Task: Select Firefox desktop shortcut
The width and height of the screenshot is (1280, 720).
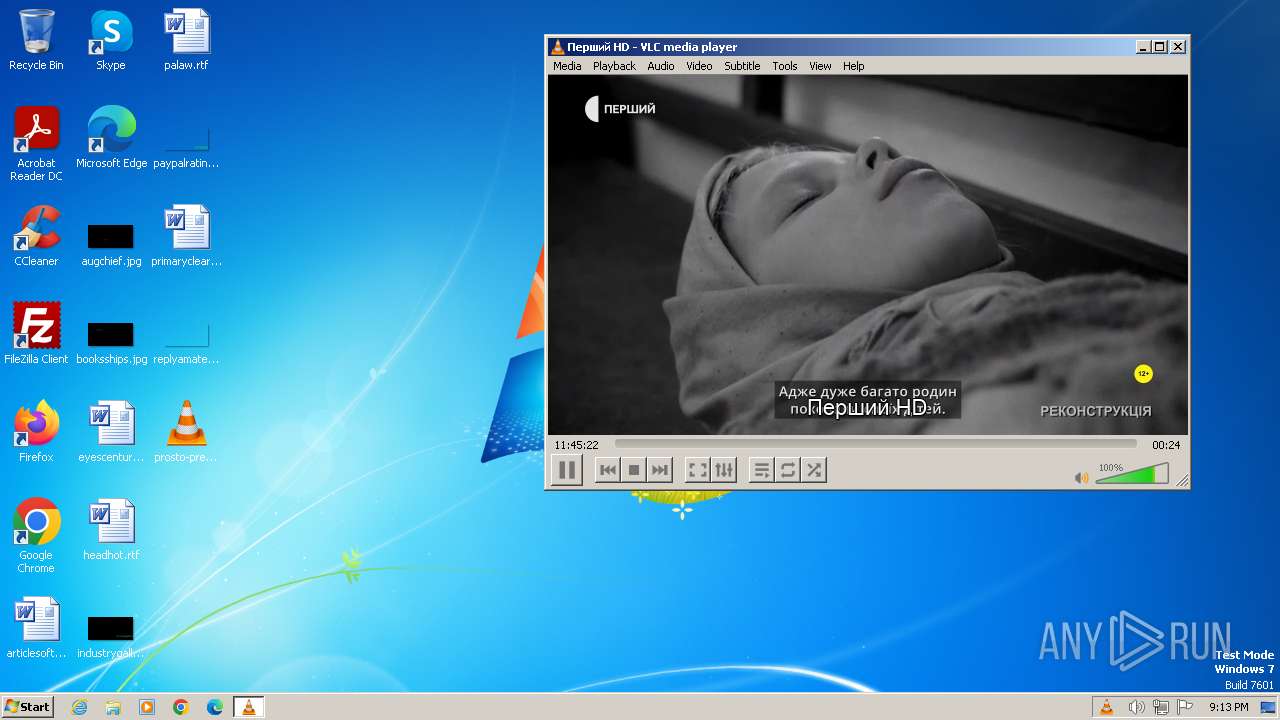Action: (36, 432)
